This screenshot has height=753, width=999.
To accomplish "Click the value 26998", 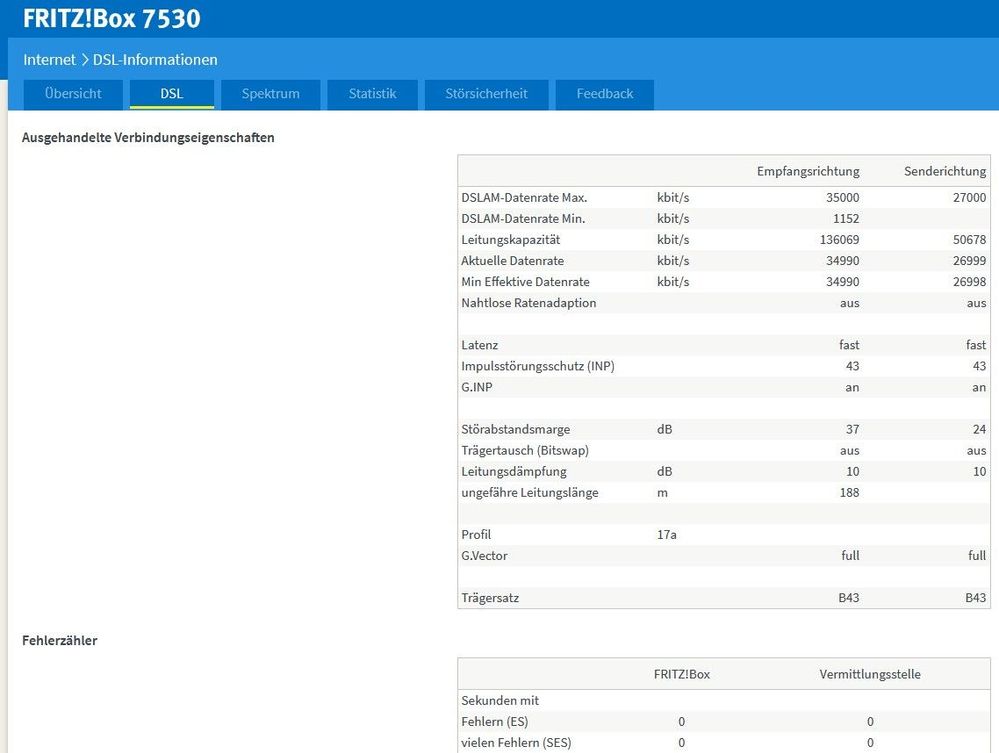I will coord(969,282).
